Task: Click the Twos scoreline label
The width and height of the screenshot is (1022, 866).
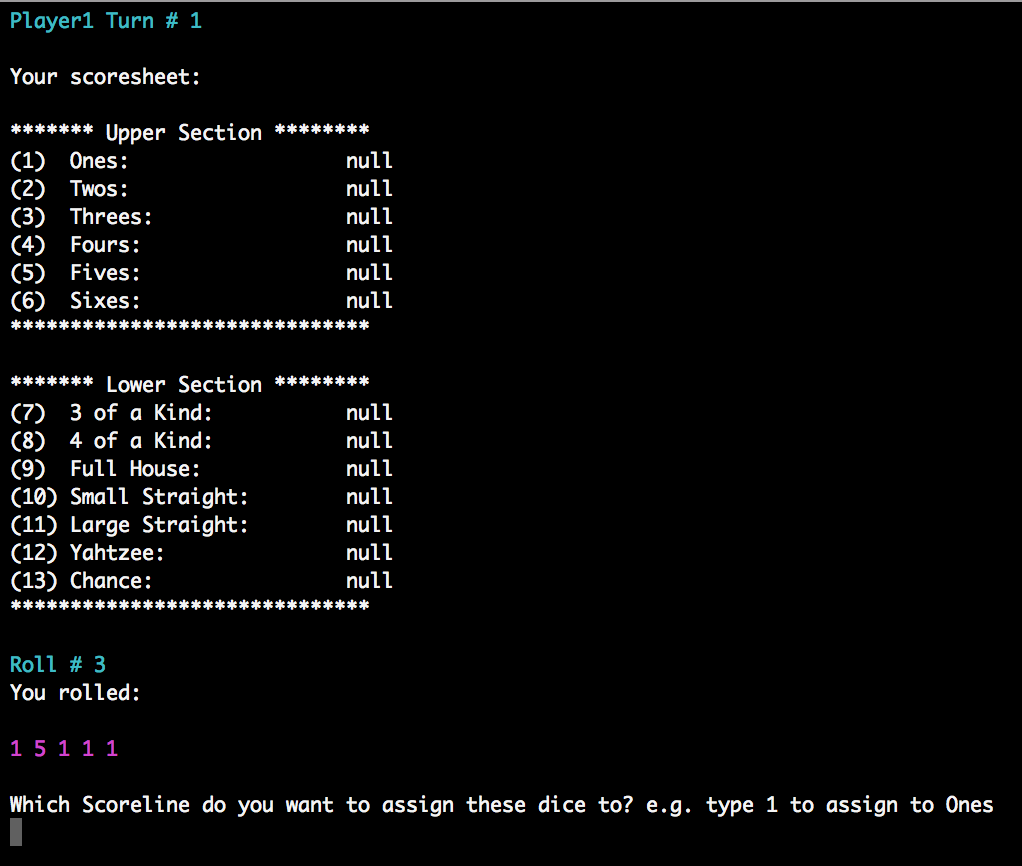Action: pyautogui.click(x=99, y=188)
